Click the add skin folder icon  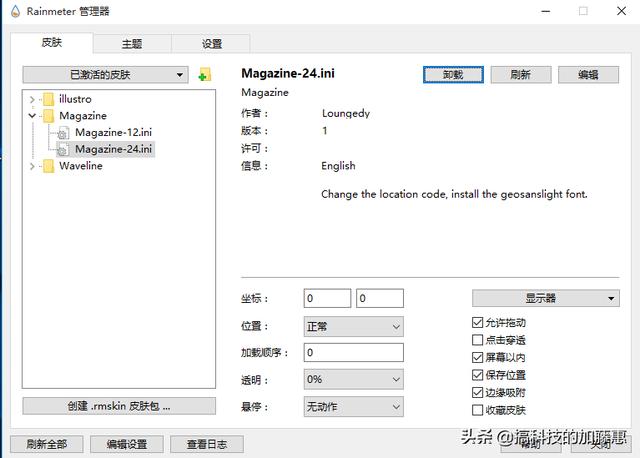pos(204,75)
